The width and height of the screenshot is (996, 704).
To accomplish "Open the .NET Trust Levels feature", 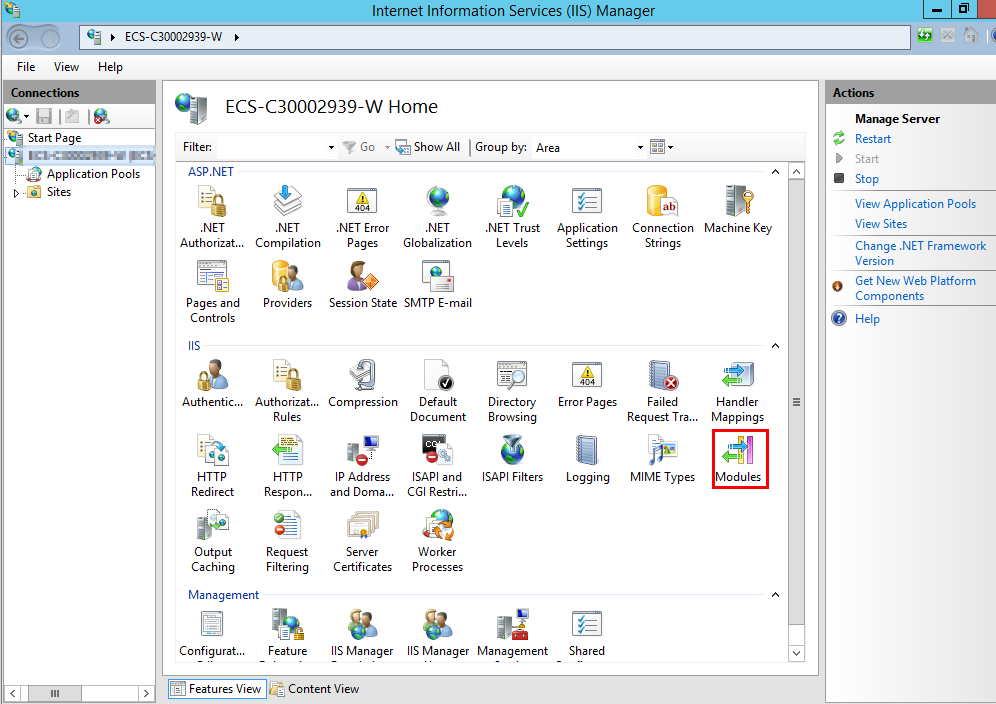I will click(x=512, y=217).
